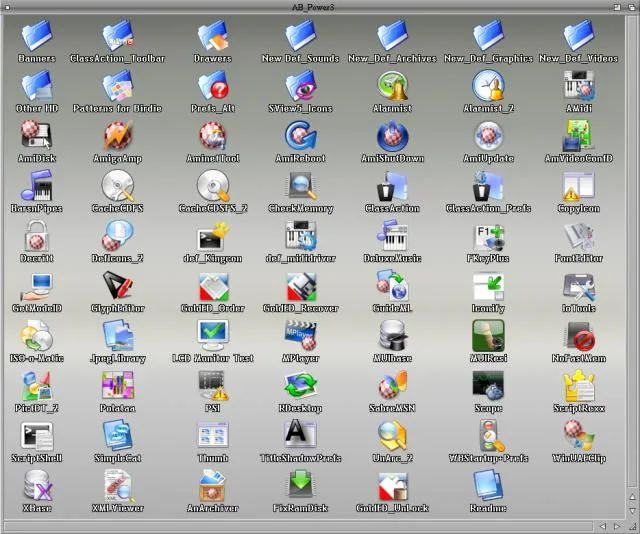Open the Readme document
Screen dimensions: 640x534
pyautogui.click(x=488, y=485)
